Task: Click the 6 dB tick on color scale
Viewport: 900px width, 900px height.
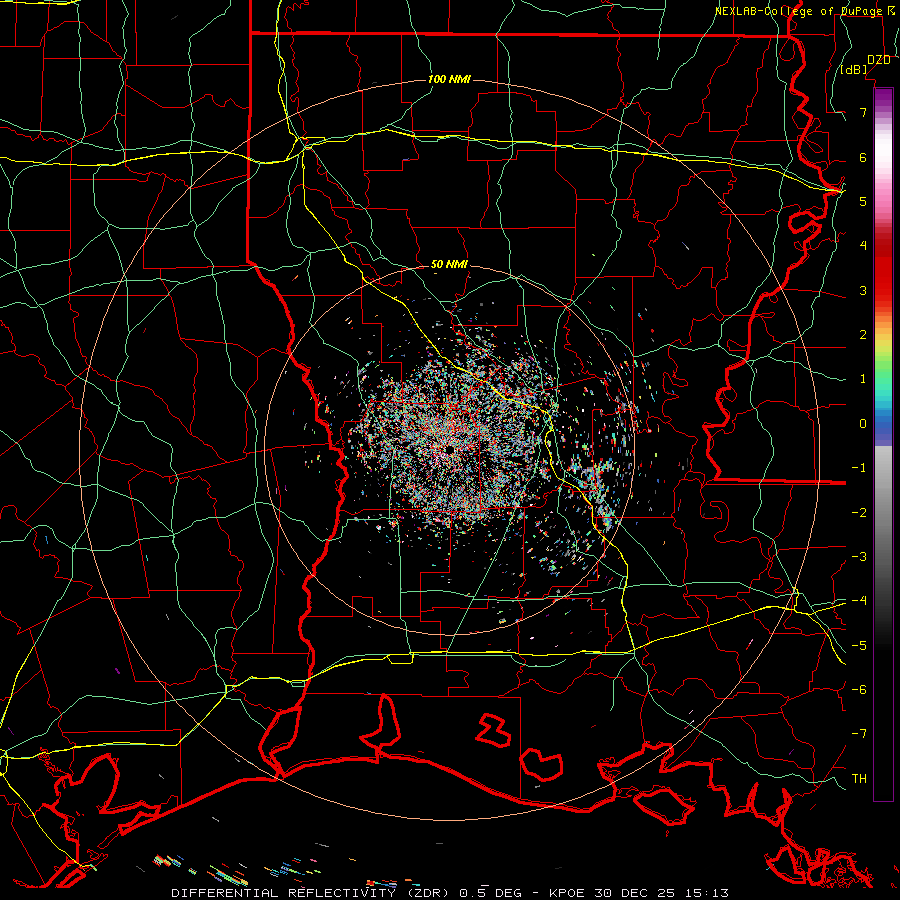Action: pyautogui.click(x=863, y=157)
